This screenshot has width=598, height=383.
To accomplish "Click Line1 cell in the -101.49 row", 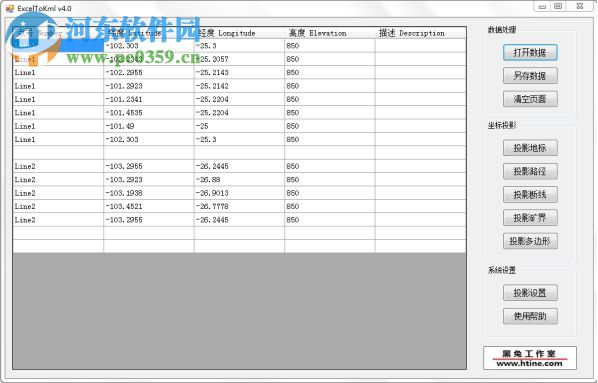I will [x=58, y=126].
